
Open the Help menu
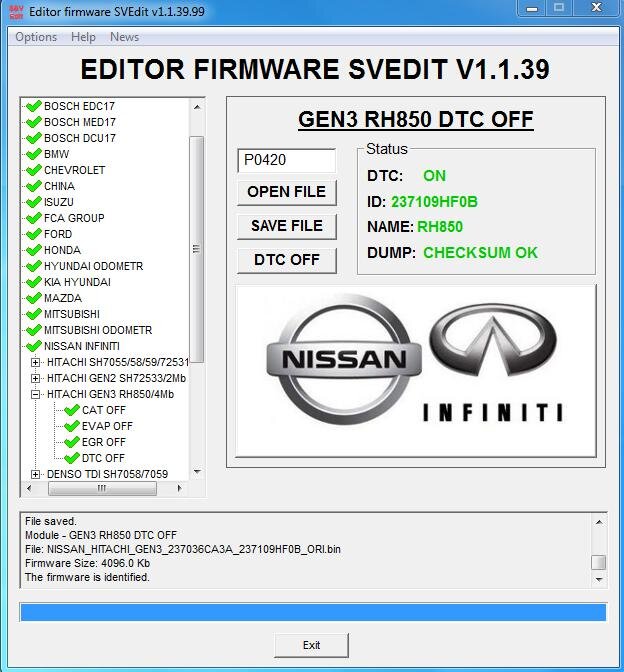pyautogui.click(x=83, y=37)
